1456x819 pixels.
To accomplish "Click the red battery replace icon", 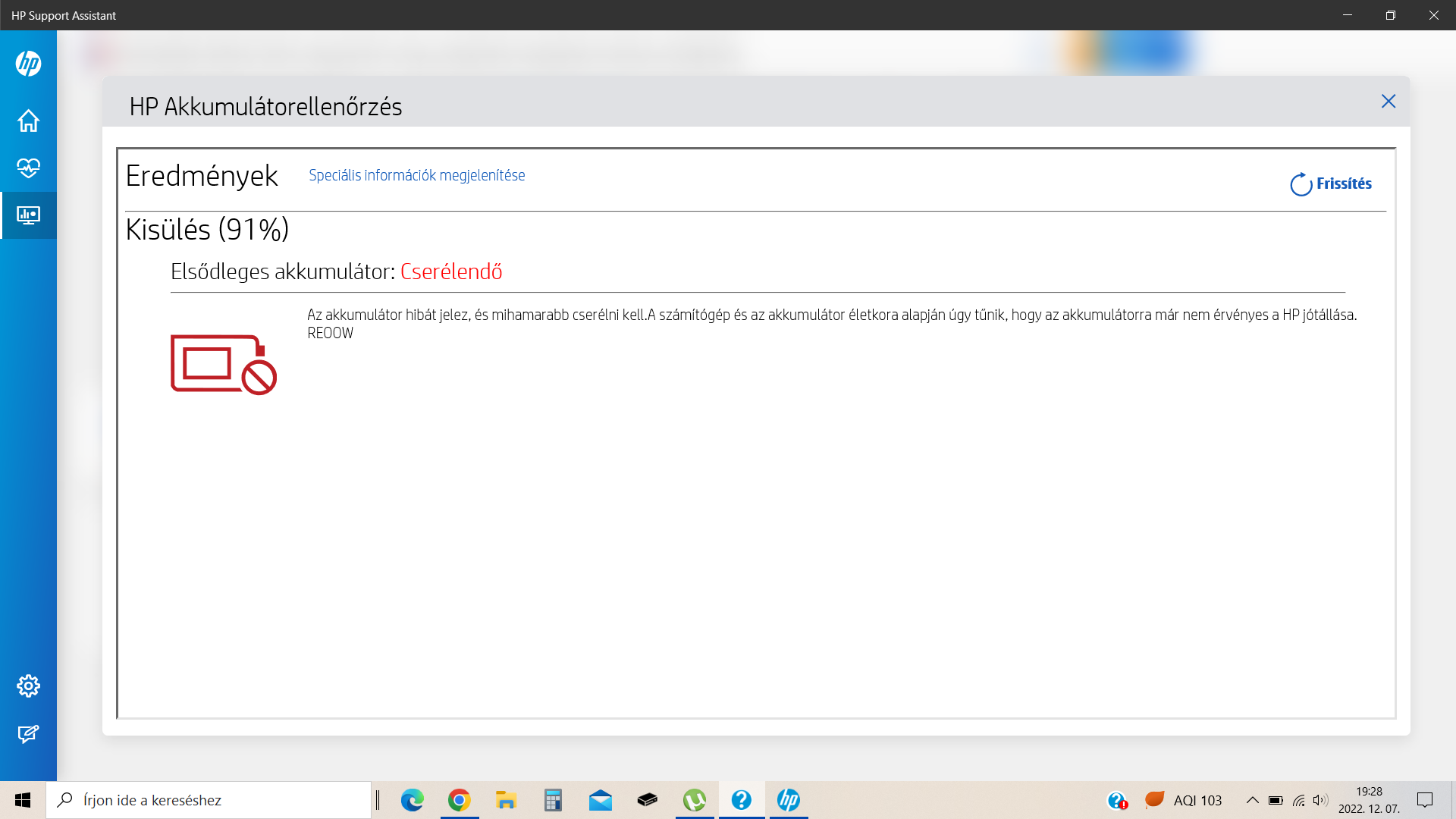I will point(224,364).
